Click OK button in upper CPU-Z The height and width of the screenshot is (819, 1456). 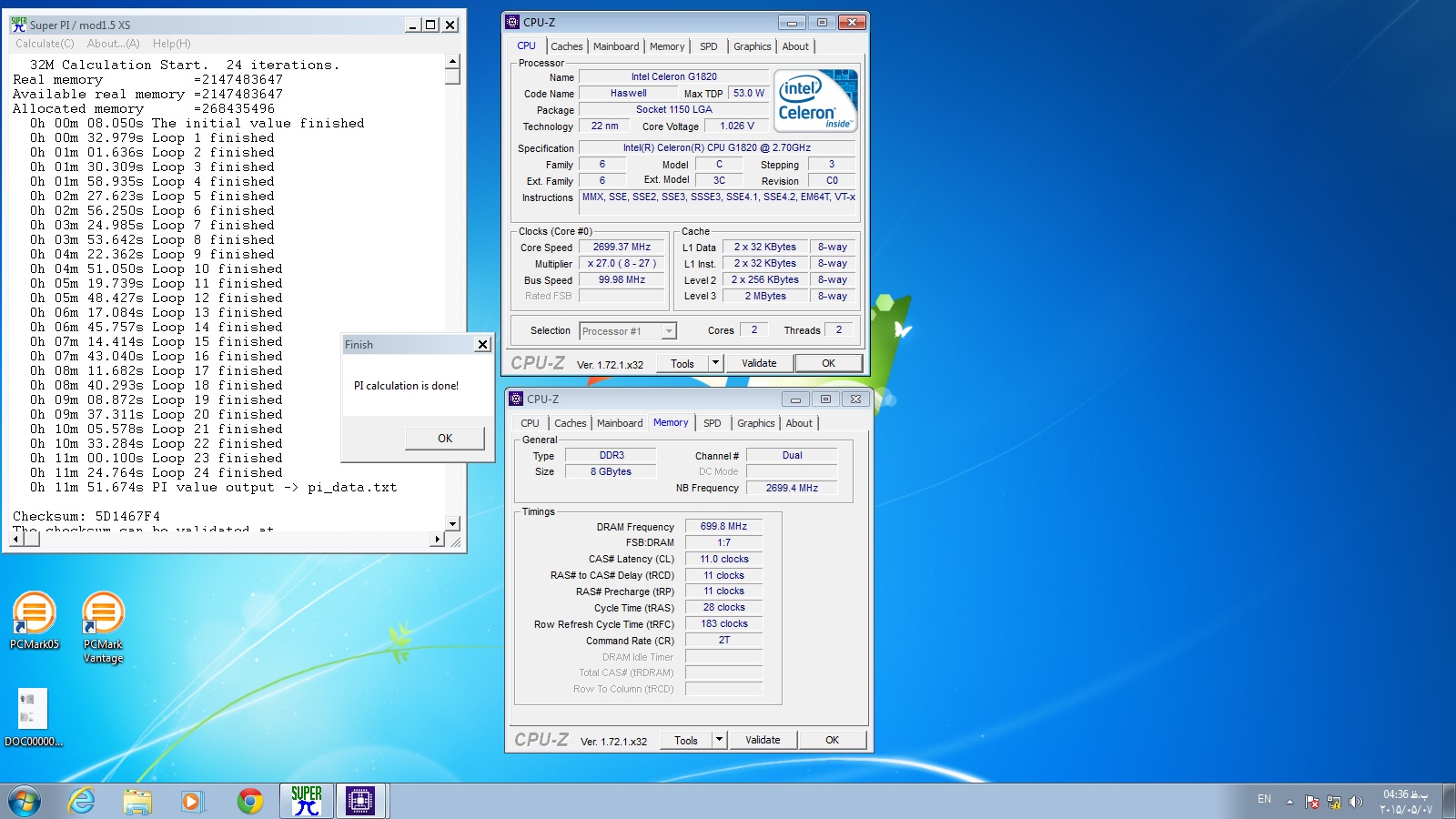pyautogui.click(x=828, y=363)
